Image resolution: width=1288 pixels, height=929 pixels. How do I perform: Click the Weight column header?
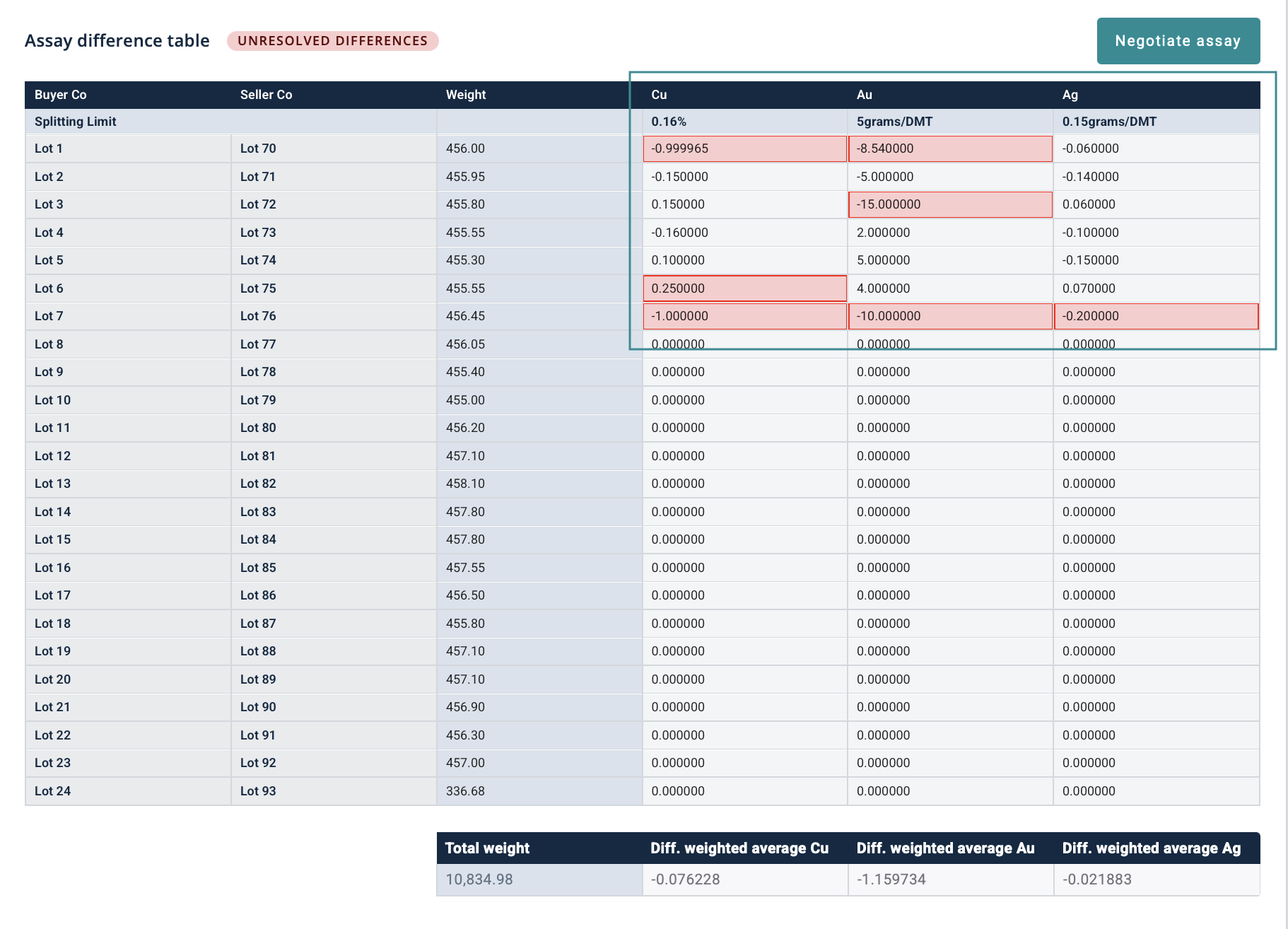click(466, 95)
